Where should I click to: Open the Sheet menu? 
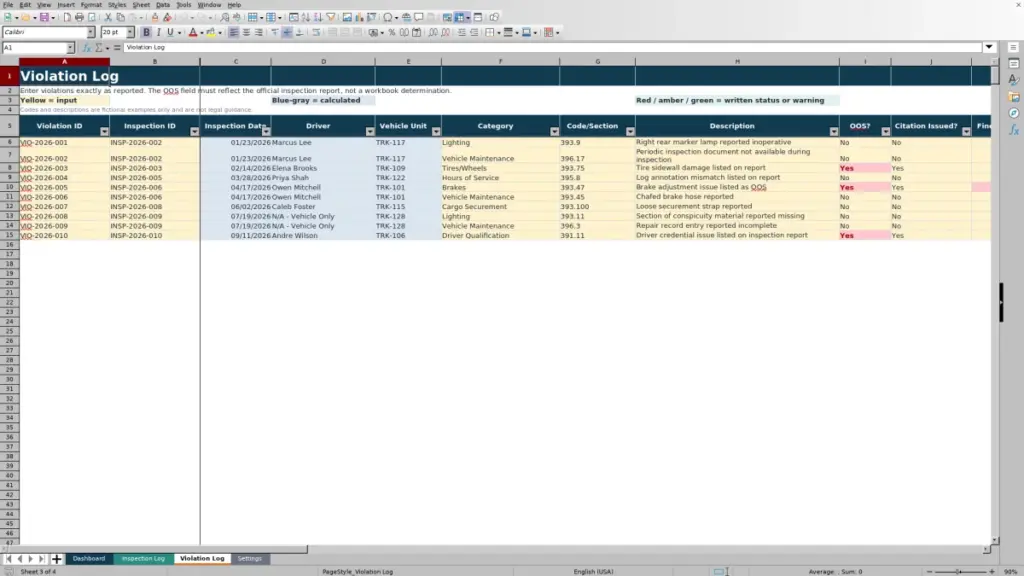pyautogui.click(x=141, y=5)
